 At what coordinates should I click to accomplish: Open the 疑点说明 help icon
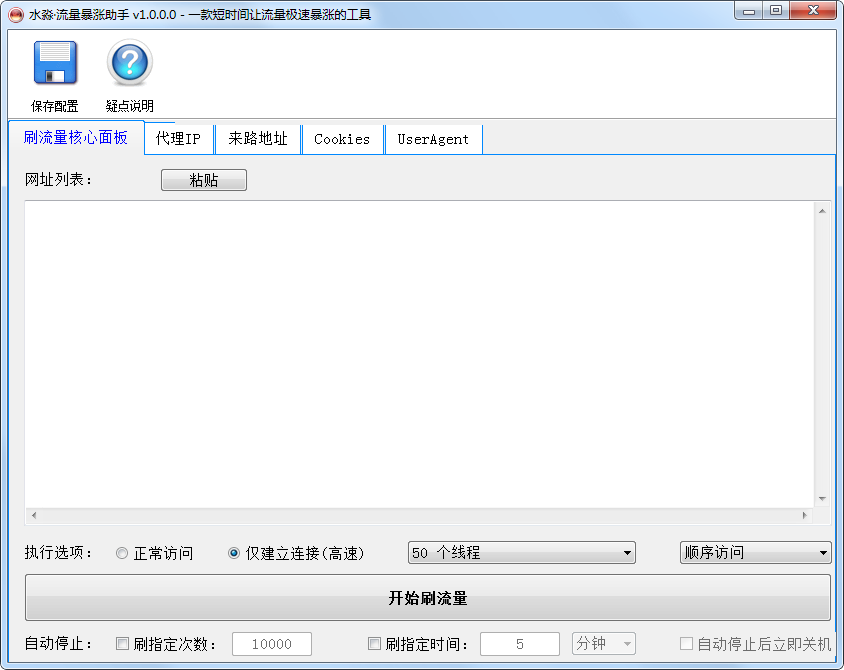coord(129,63)
